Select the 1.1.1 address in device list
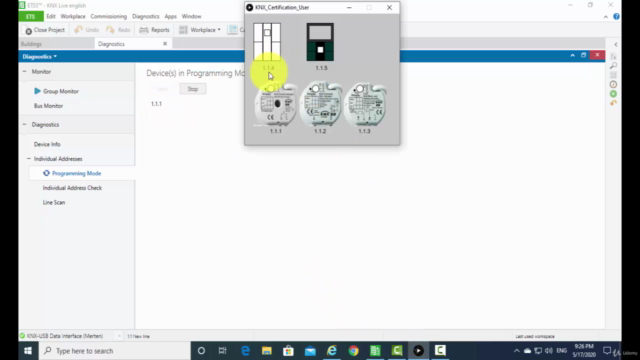The image size is (640, 360). coord(156,104)
